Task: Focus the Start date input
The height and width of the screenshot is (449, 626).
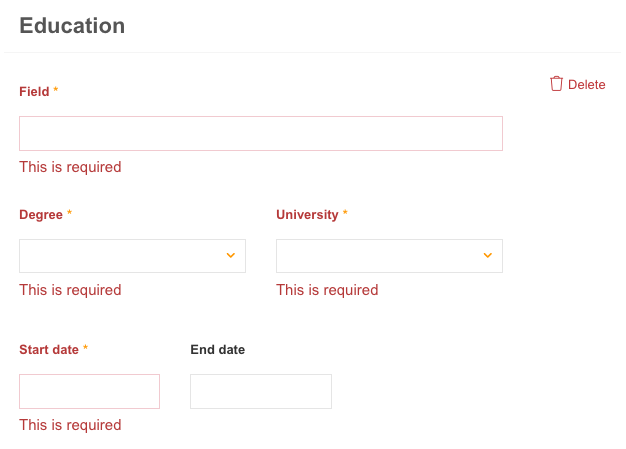Action: pyautogui.click(x=89, y=391)
